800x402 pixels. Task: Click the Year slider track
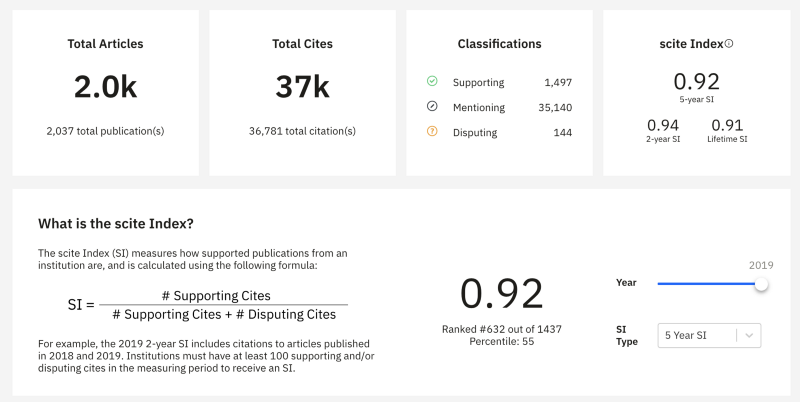click(x=705, y=284)
